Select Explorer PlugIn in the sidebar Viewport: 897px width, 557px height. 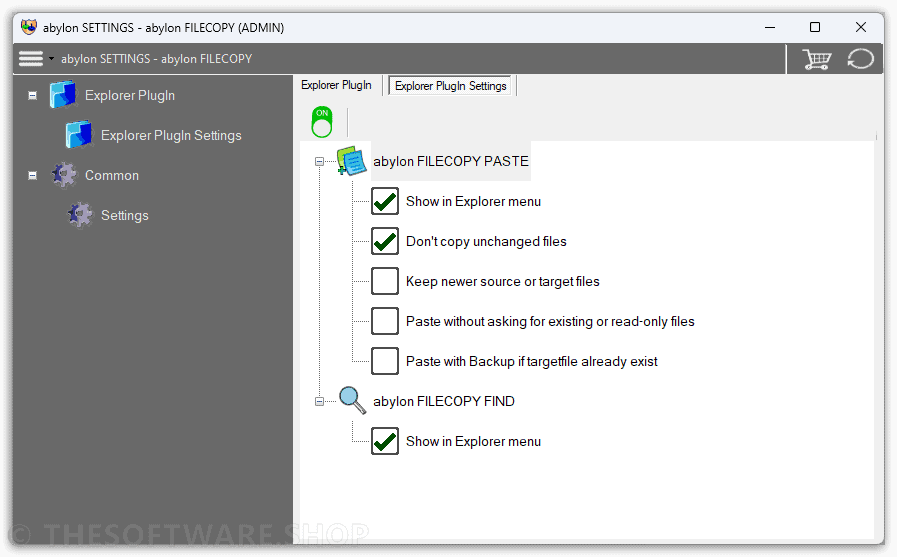(130, 96)
